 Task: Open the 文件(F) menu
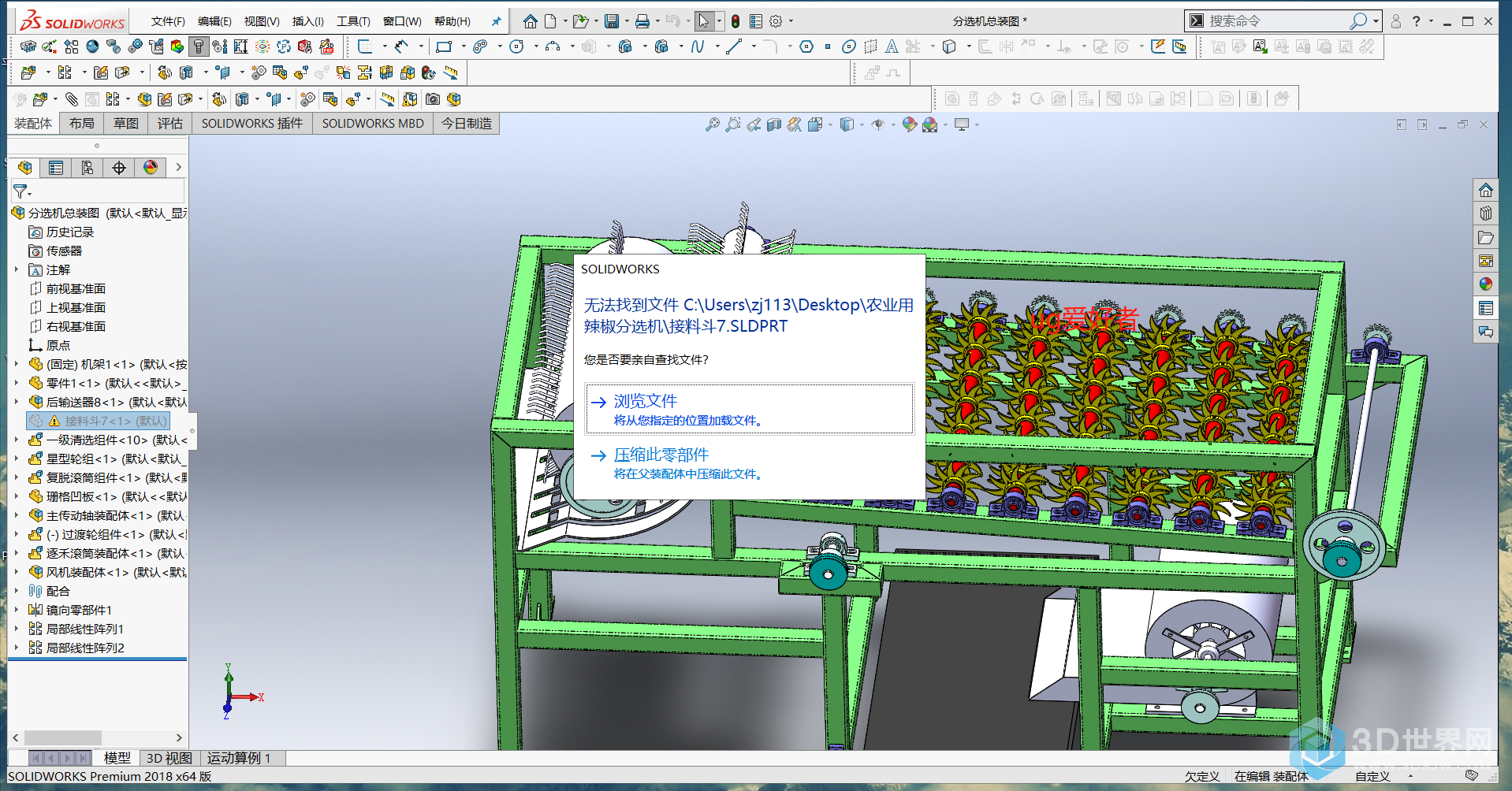tap(168, 21)
